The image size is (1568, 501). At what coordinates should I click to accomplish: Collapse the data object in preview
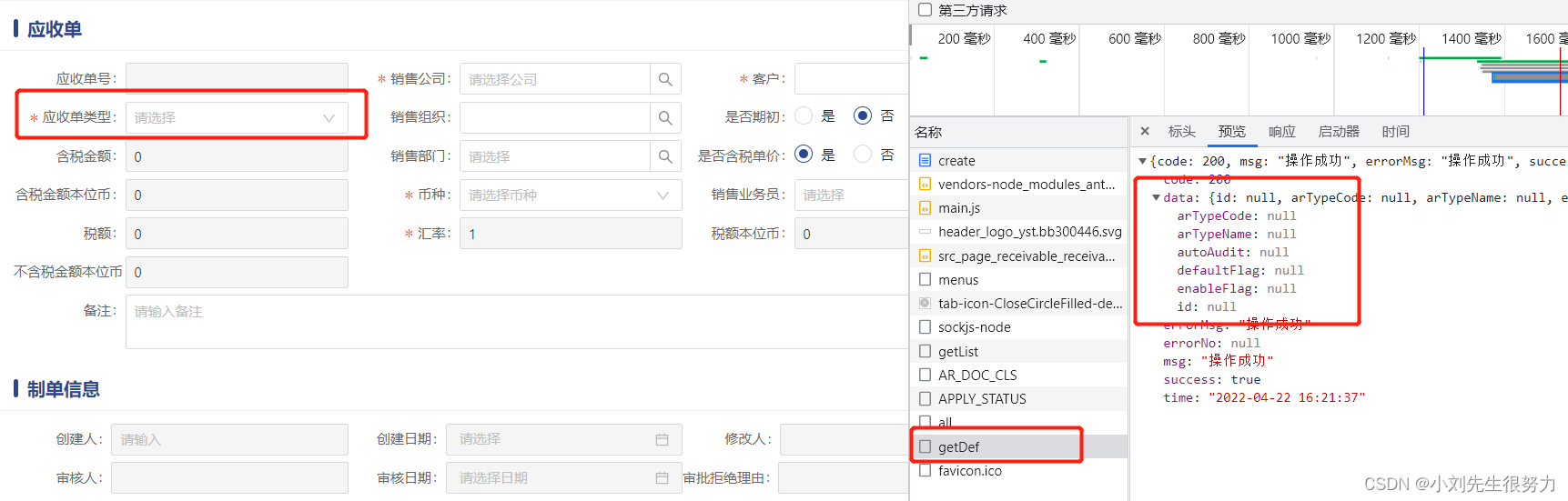point(1157,197)
